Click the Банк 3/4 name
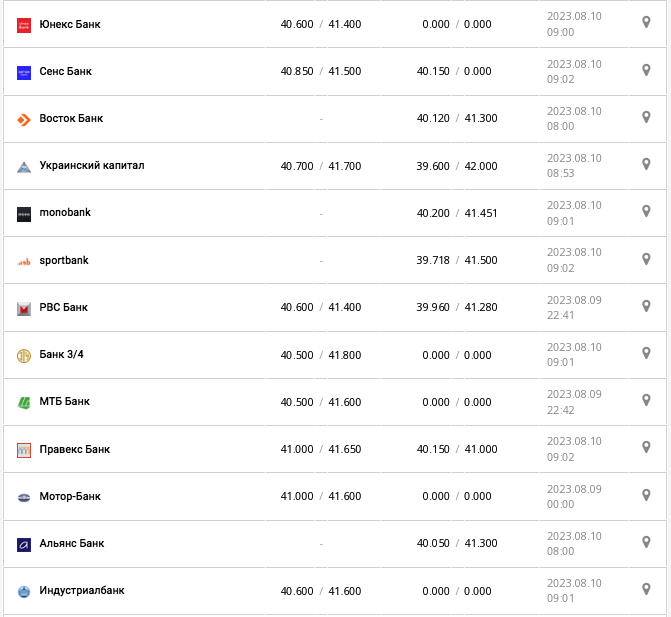The width and height of the screenshot is (671, 617). 62,355
